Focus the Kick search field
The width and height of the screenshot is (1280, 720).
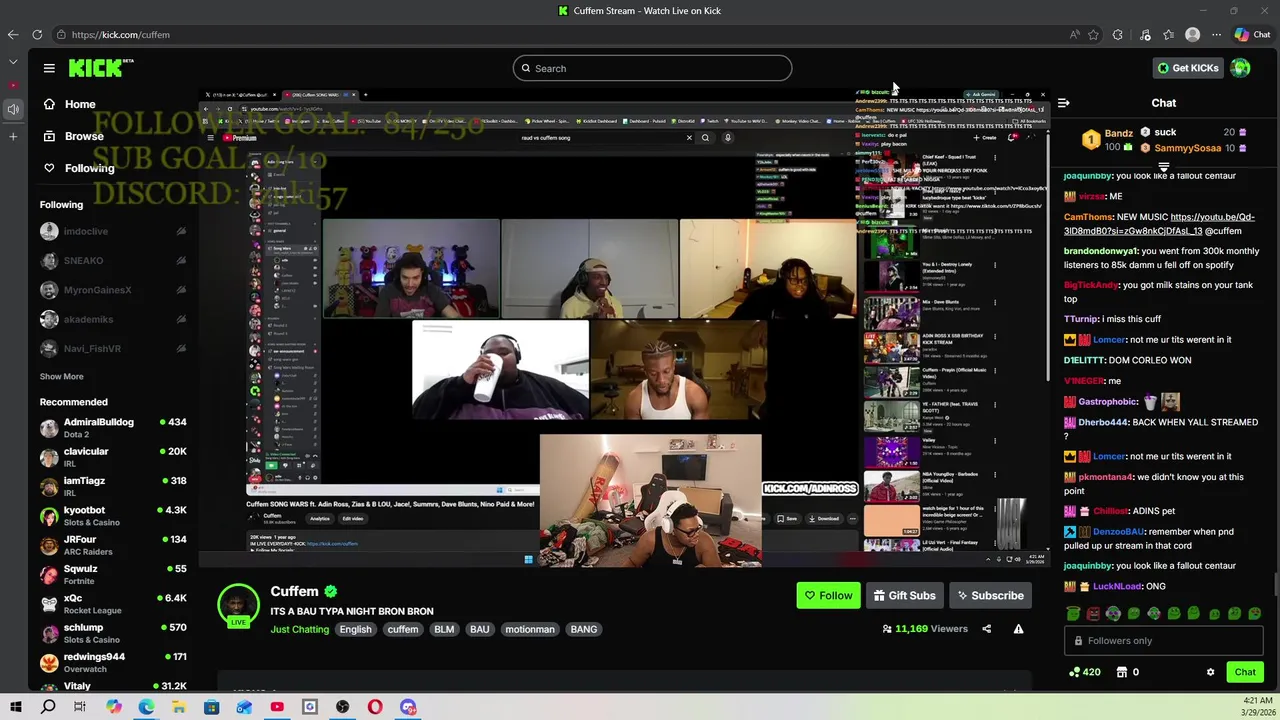point(652,68)
